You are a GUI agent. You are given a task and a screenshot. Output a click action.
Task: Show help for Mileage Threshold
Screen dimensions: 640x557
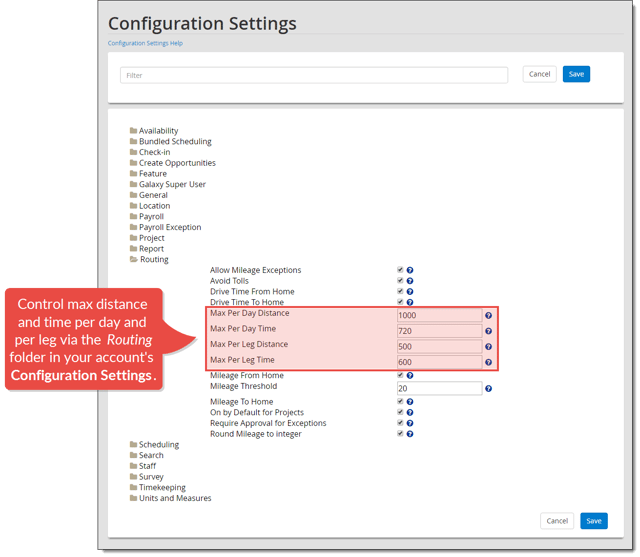[x=488, y=388]
